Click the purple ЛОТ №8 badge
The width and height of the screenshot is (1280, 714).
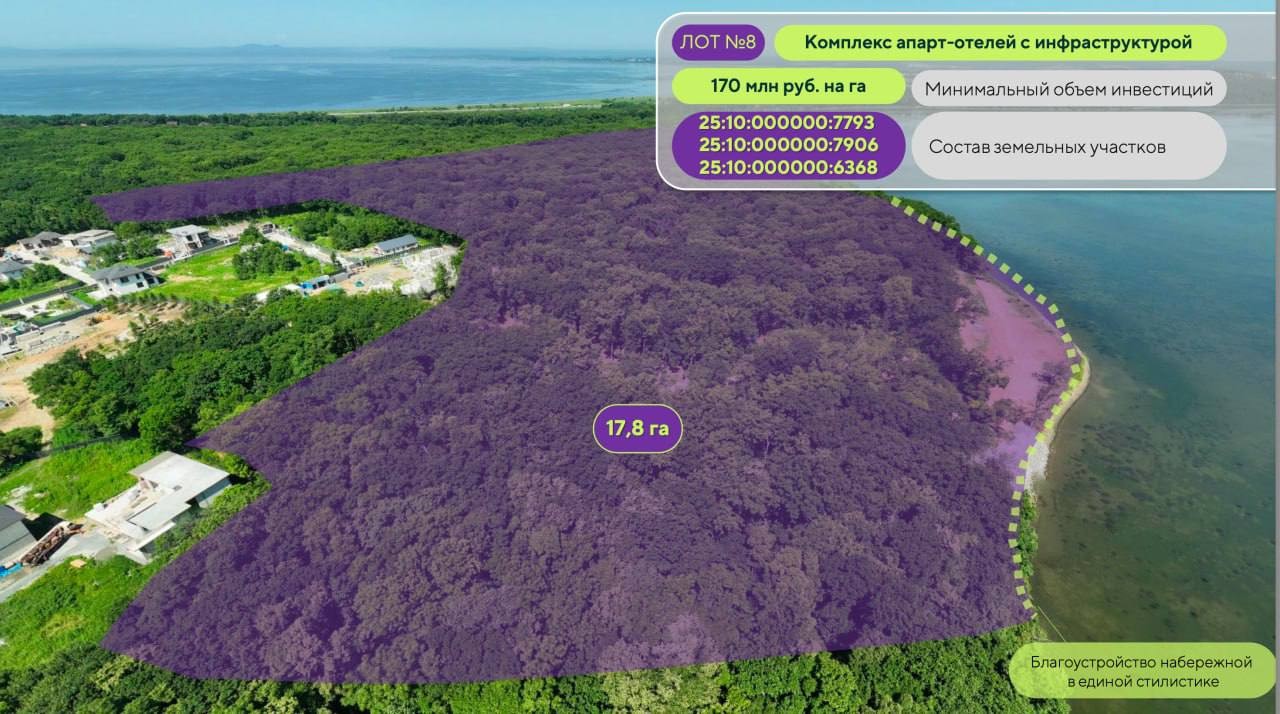click(719, 44)
